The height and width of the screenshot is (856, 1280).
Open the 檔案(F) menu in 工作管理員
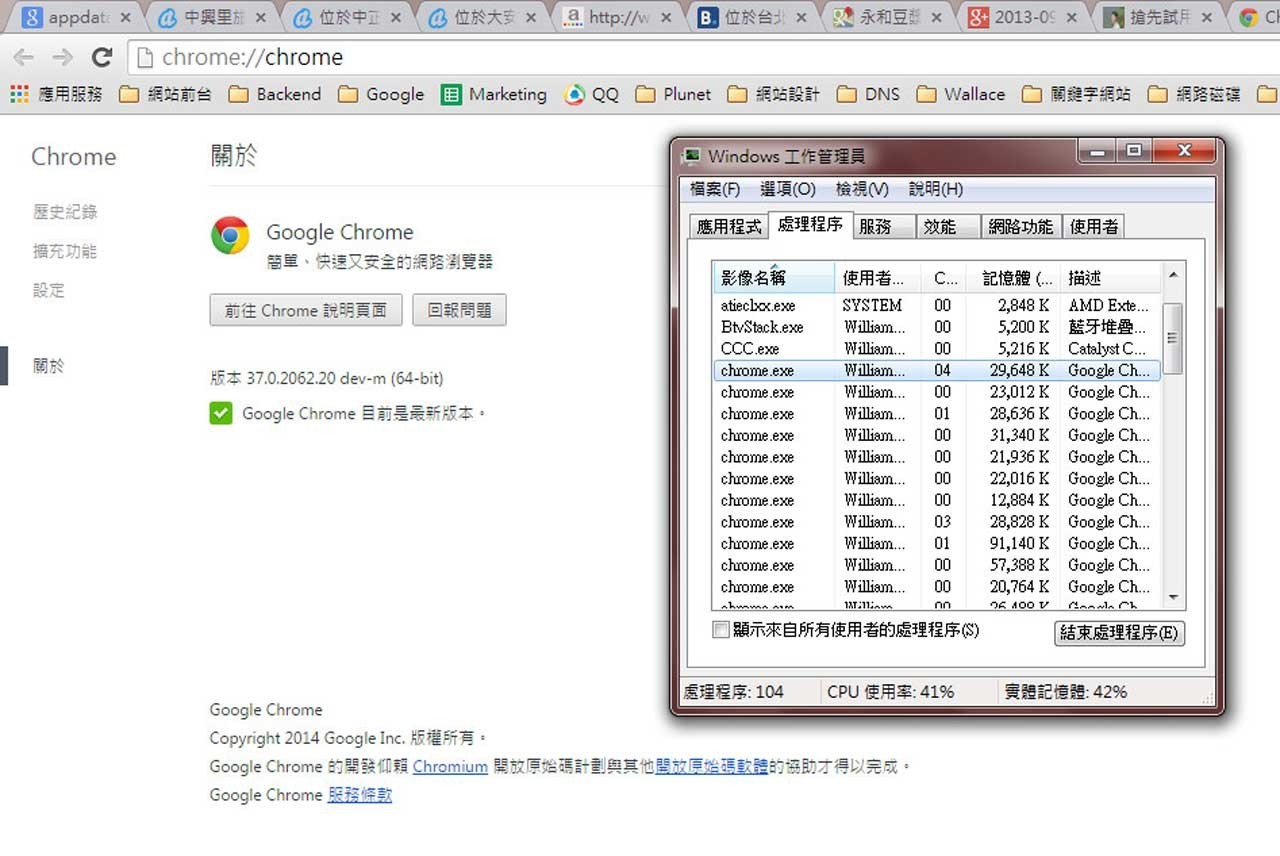[x=715, y=189]
